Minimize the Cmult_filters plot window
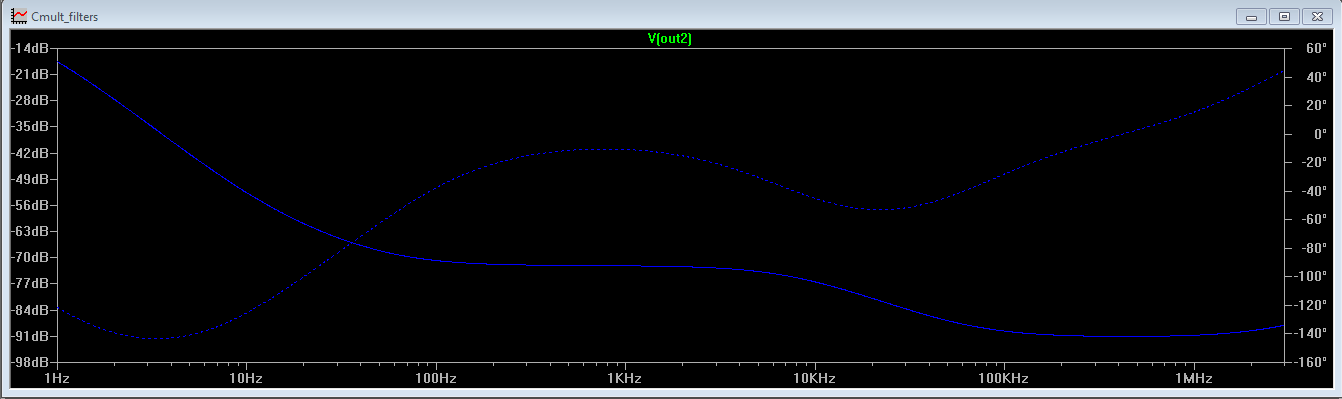Viewport: 1342px width, 399px height. click(x=1250, y=16)
